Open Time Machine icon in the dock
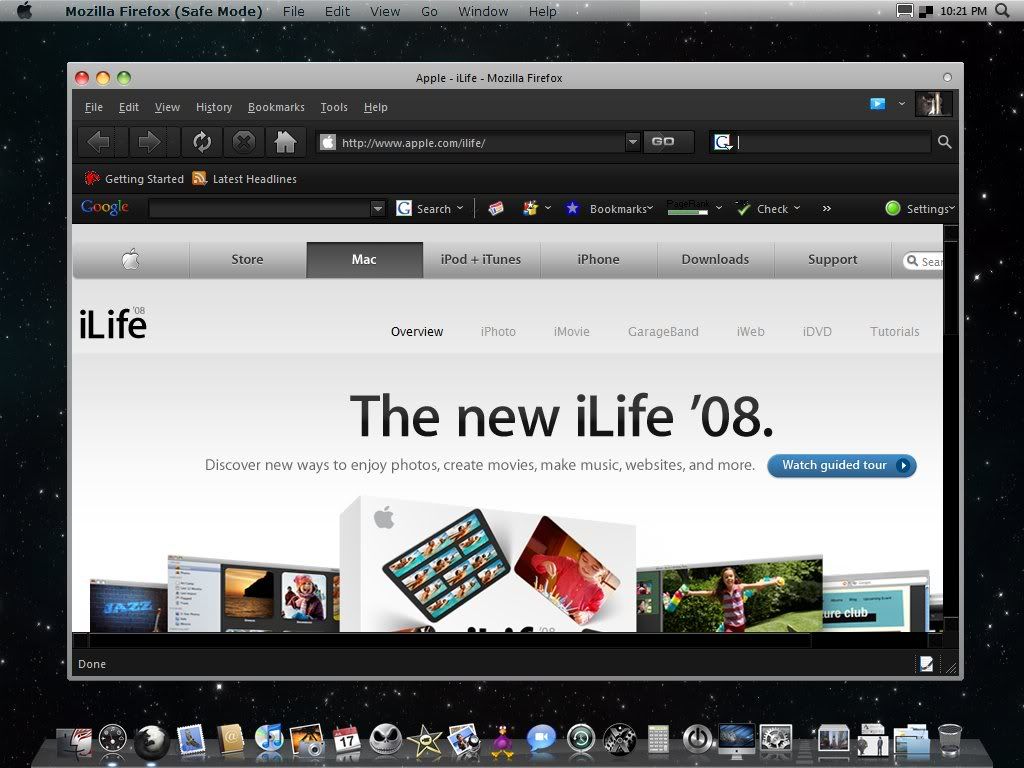Viewport: 1024px width, 768px height. click(581, 740)
